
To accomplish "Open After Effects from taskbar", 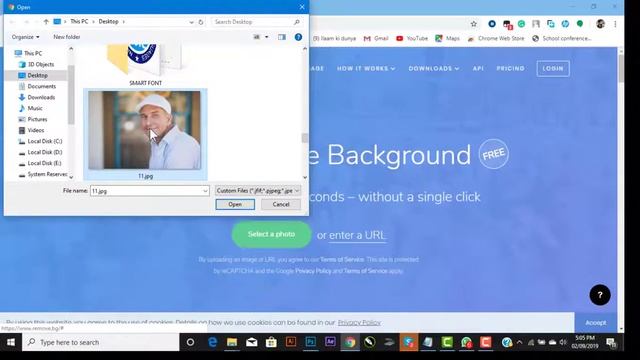I will [x=330, y=342].
